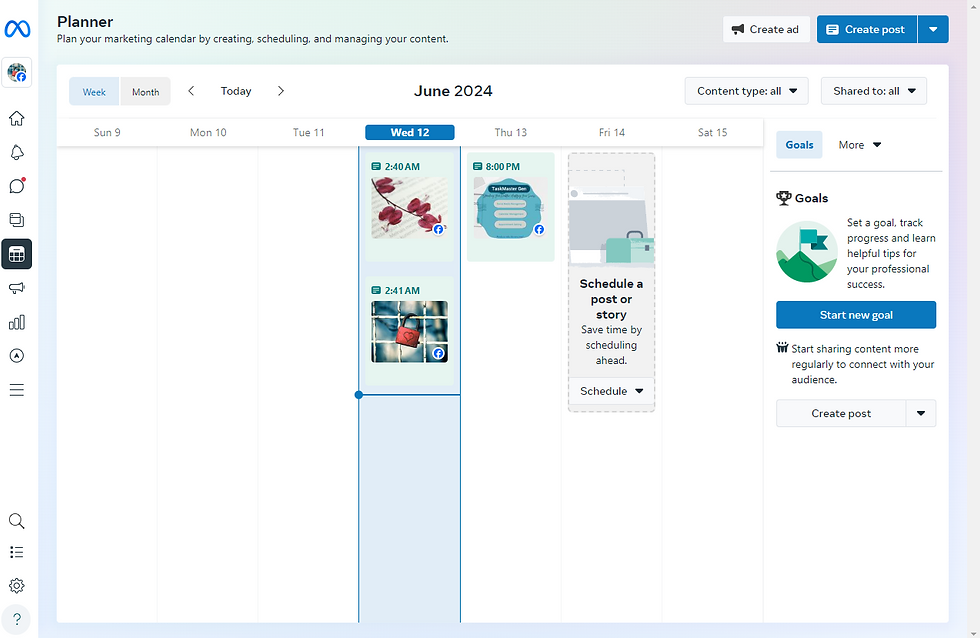The width and height of the screenshot is (980, 638).
Task: Click Create post in Goals panel
Action: [x=841, y=414]
